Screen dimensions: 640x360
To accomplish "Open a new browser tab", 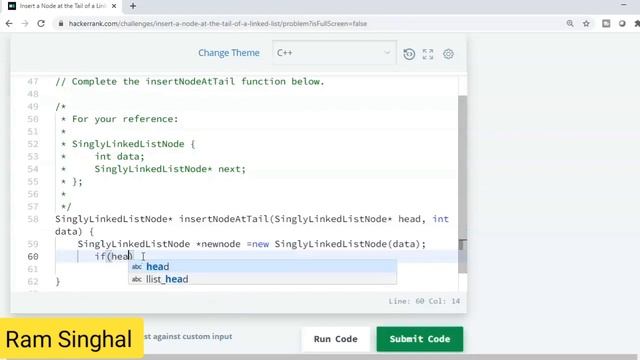I will [x=133, y=6].
